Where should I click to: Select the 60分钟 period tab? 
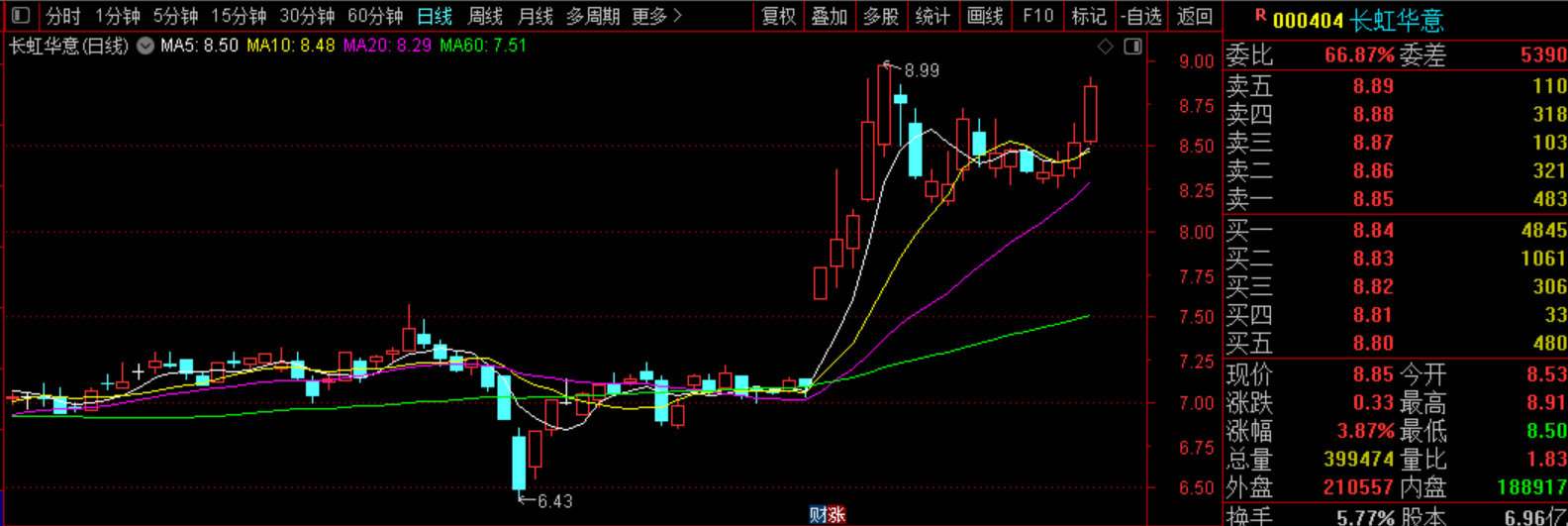375,16
